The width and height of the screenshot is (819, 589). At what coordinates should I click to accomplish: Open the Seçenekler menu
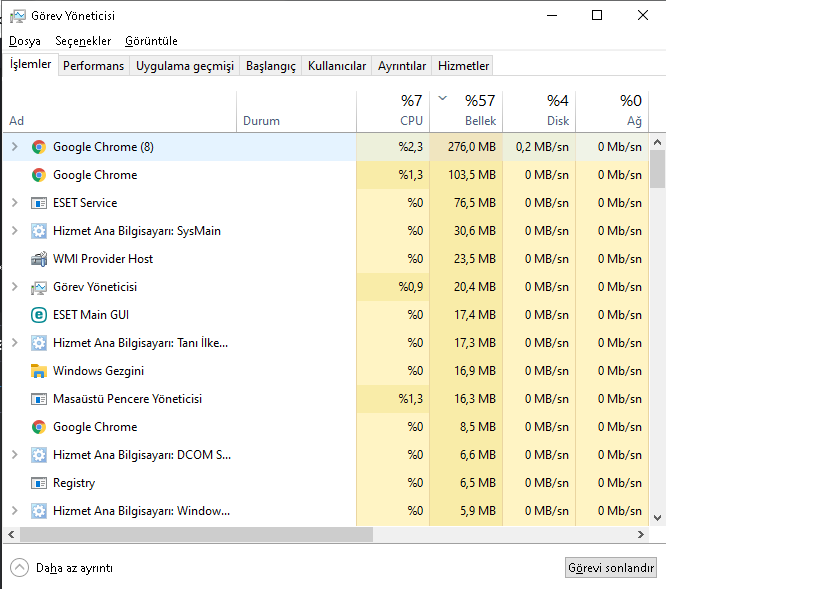[x=83, y=41]
